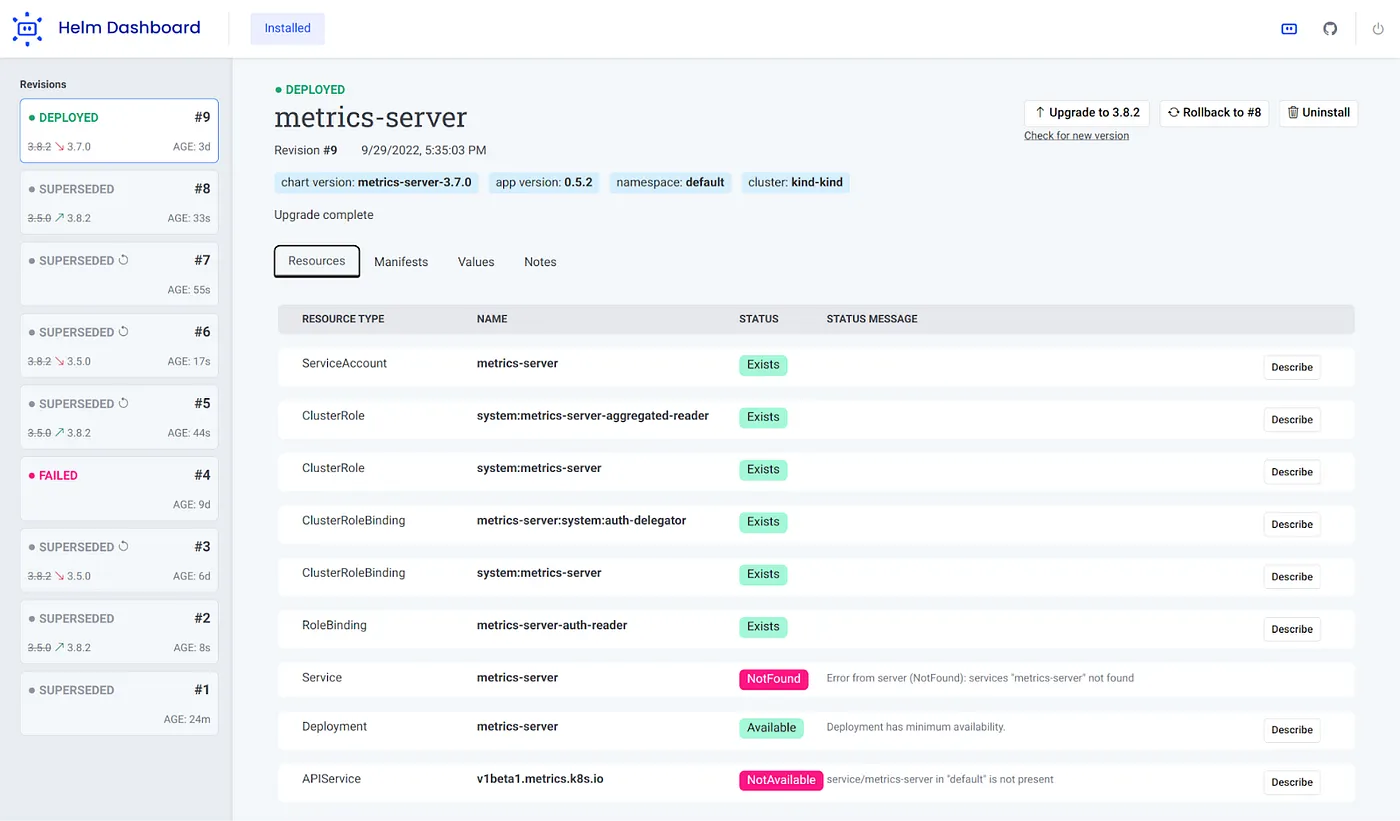Viewport: 1400px width, 821px height.
Task: Open the Installed tab in header
Action: click(287, 28)
